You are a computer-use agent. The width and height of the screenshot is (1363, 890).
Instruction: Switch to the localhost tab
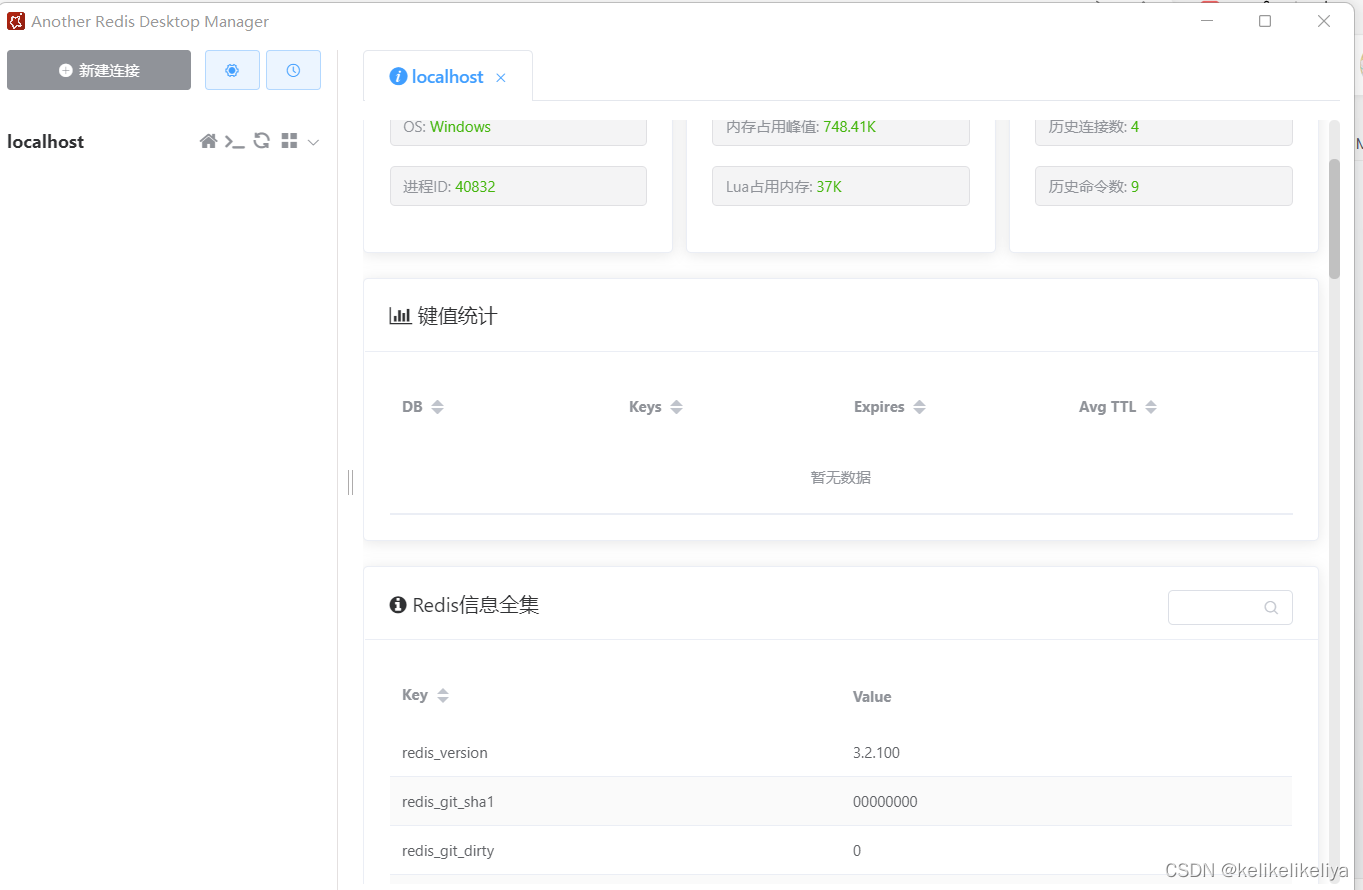coord(448,76)
